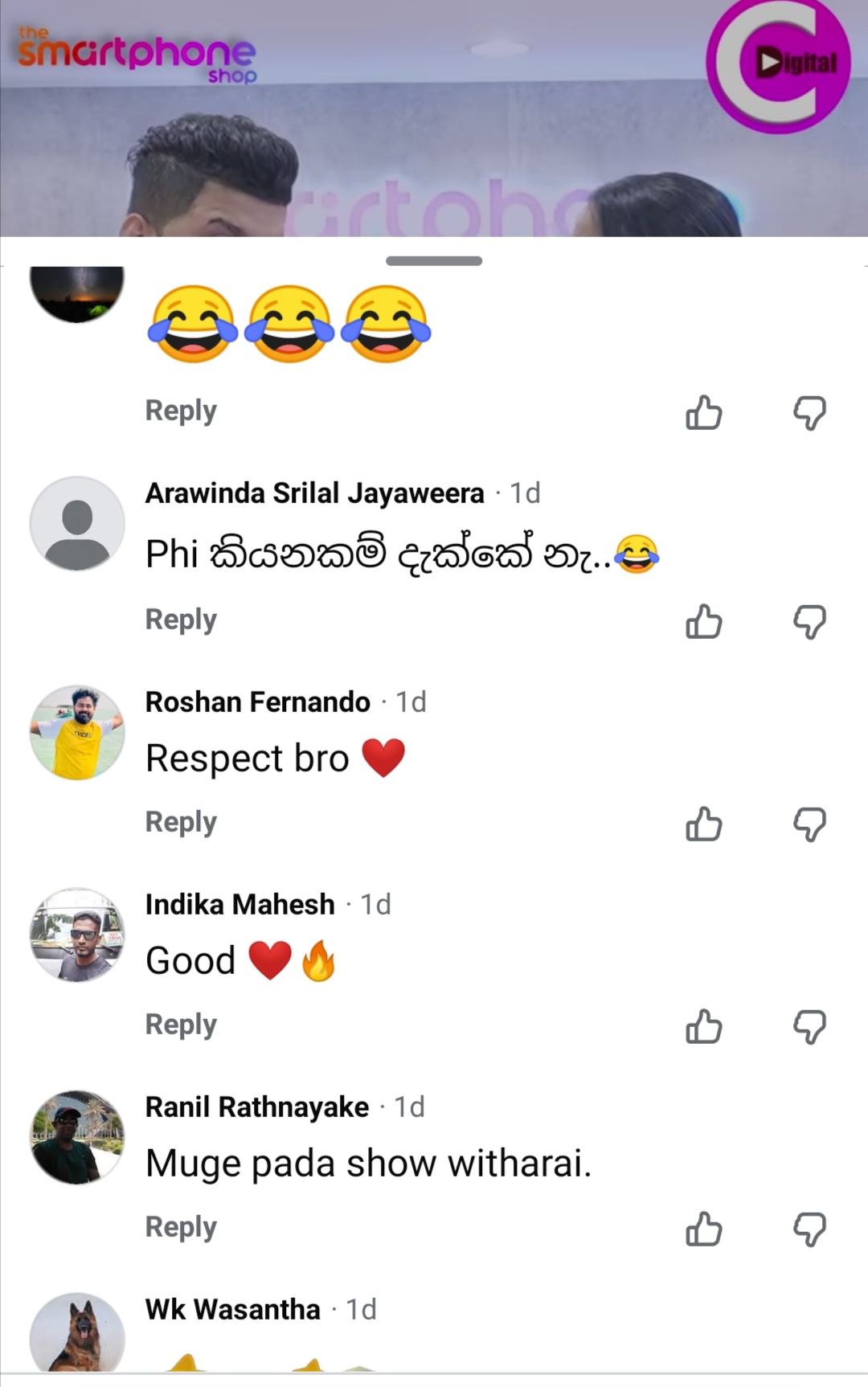
Task: Dislike Arawinda Srilal Jayaweera's comment
Action: coord(809,621)
